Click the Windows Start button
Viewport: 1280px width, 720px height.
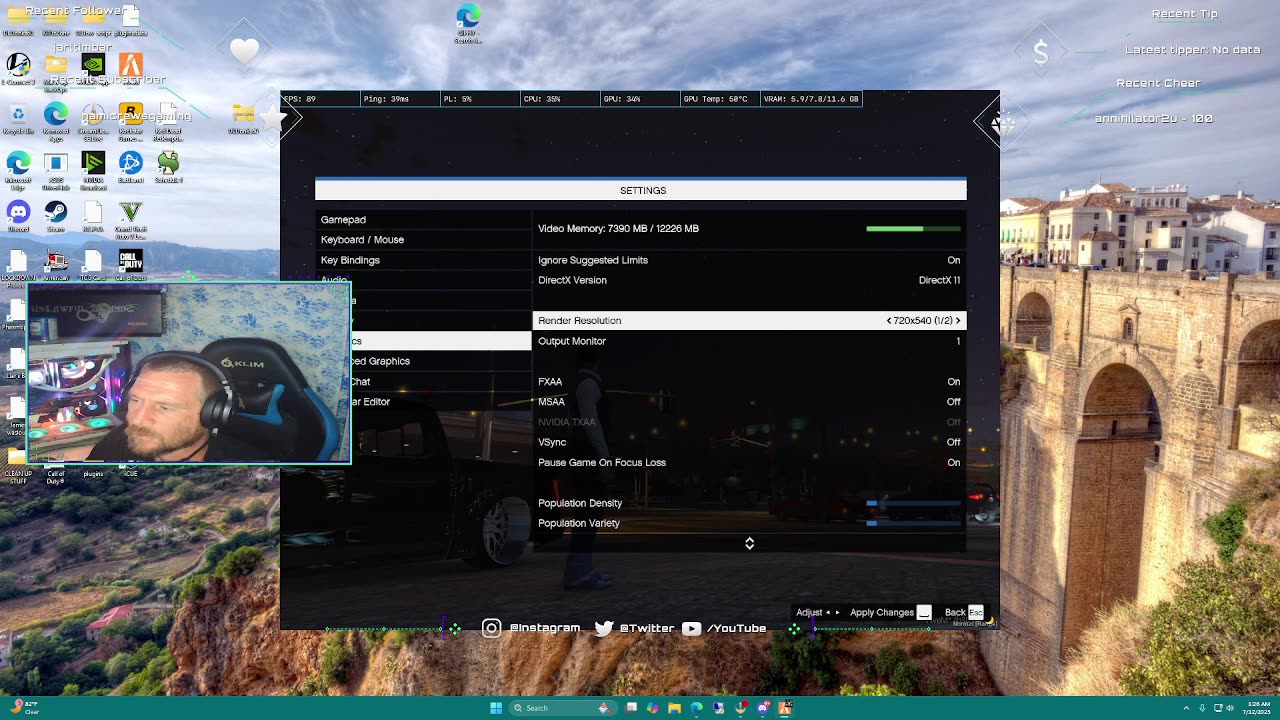(x=496, y=708)
